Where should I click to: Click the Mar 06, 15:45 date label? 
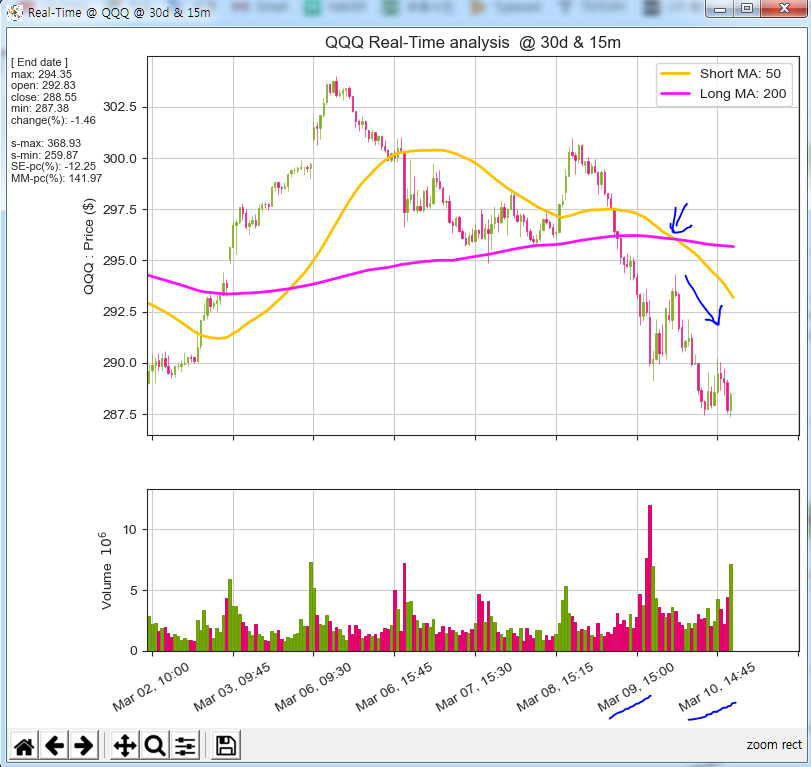394,687
